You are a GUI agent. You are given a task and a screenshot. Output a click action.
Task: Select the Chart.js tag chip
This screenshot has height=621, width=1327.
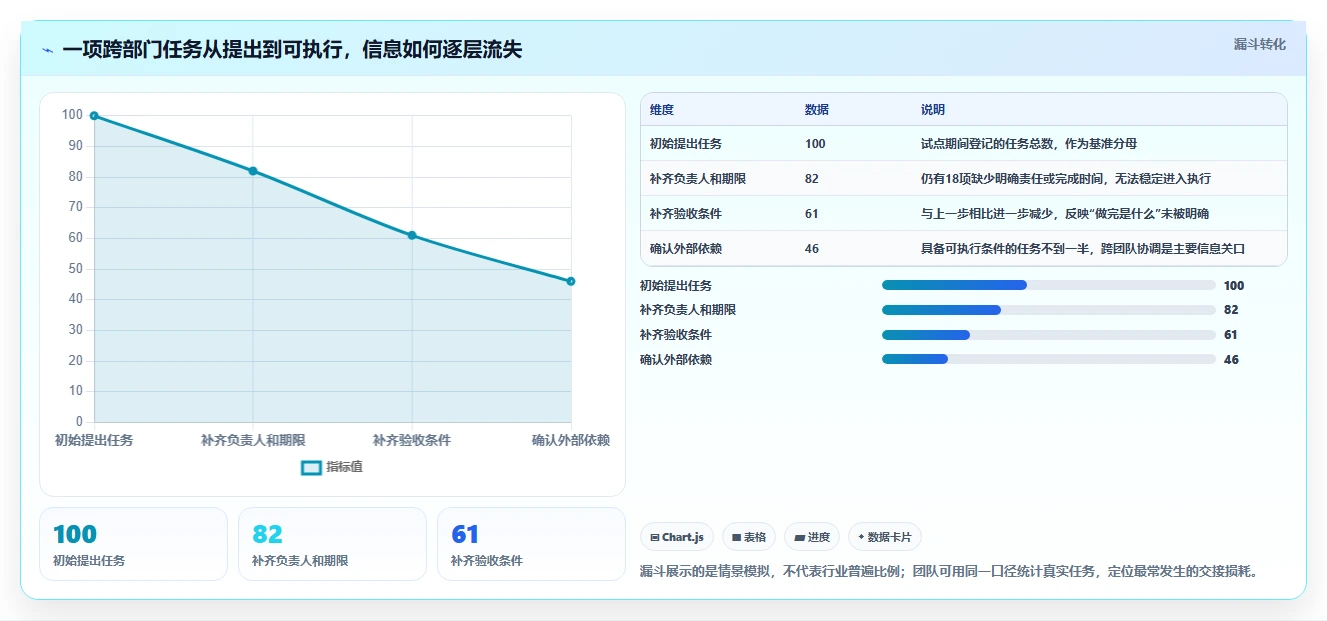677,537
